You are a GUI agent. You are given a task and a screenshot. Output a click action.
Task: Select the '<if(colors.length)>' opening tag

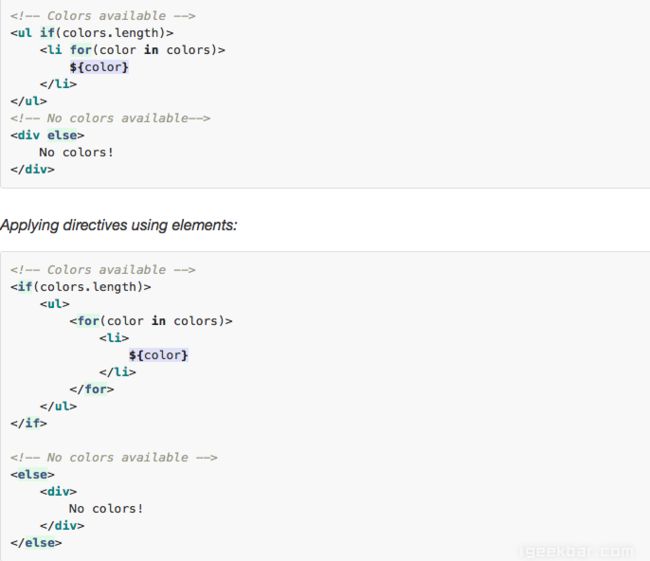(81, 287)
